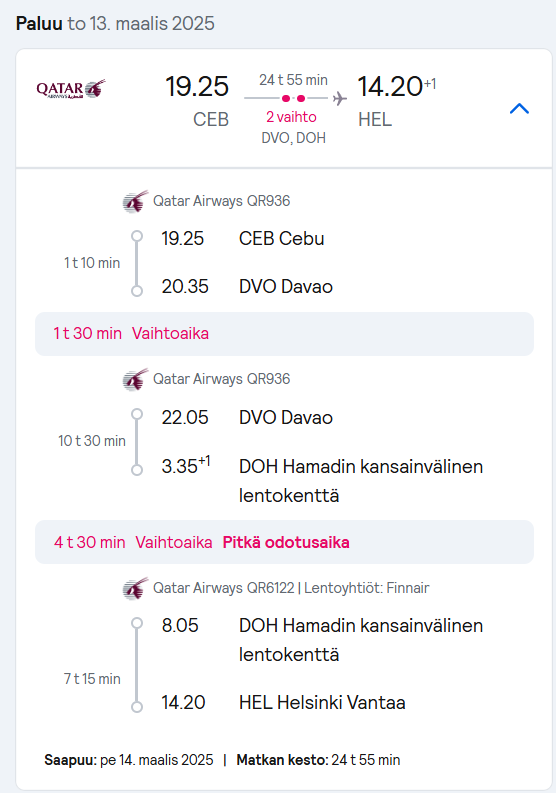Click the Qatar logo beside the QR6122 segment
Image resolution: width=556 pixels, height=793 pixels.
(x=135, y=588)
